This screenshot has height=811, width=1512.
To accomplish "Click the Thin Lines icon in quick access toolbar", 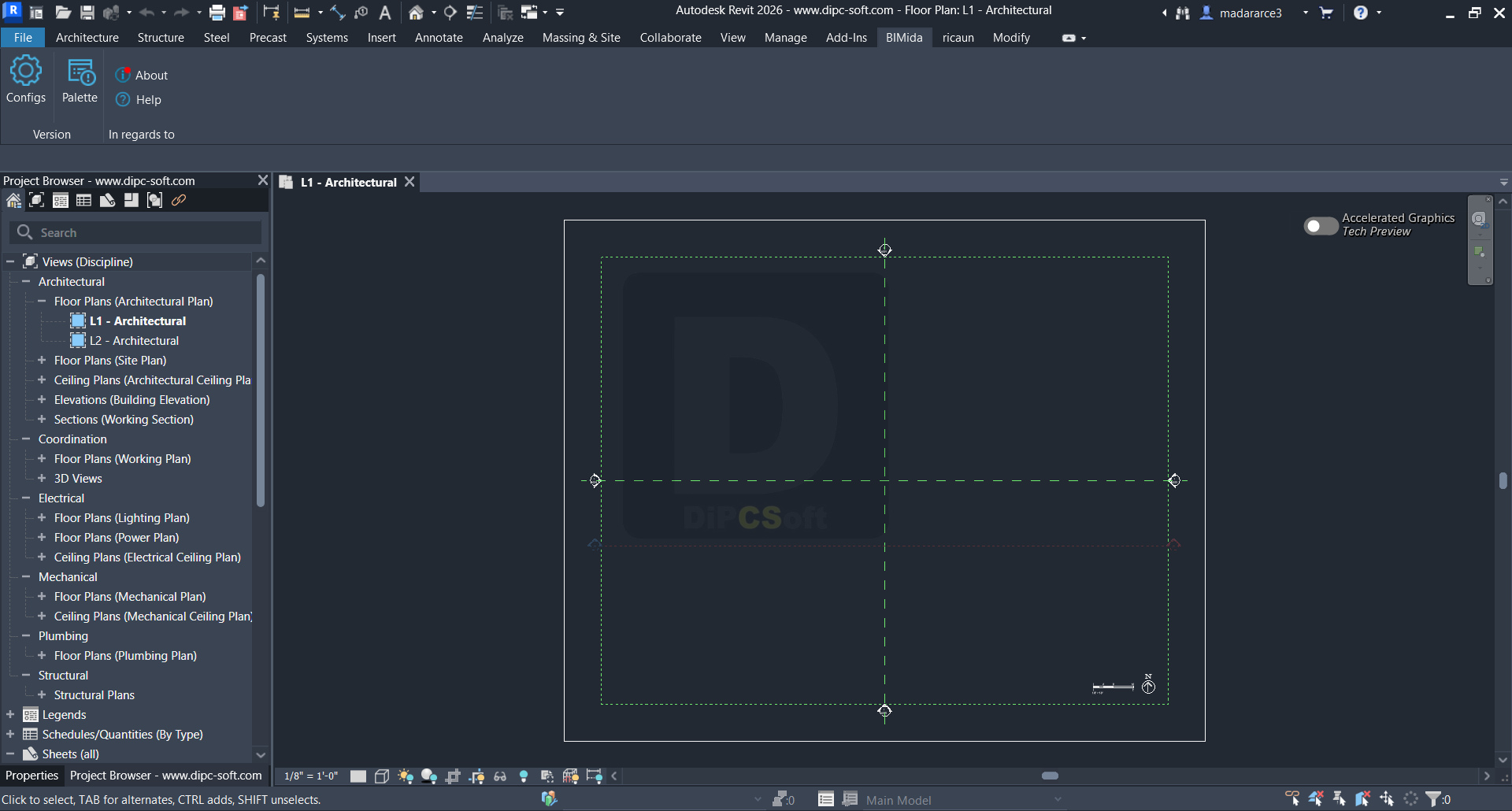I will click(x=475, y=13).
